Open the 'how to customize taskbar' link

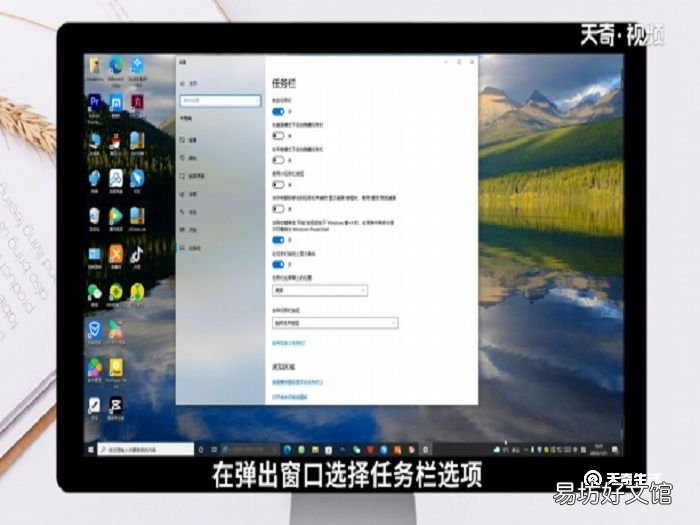[289, 343]
